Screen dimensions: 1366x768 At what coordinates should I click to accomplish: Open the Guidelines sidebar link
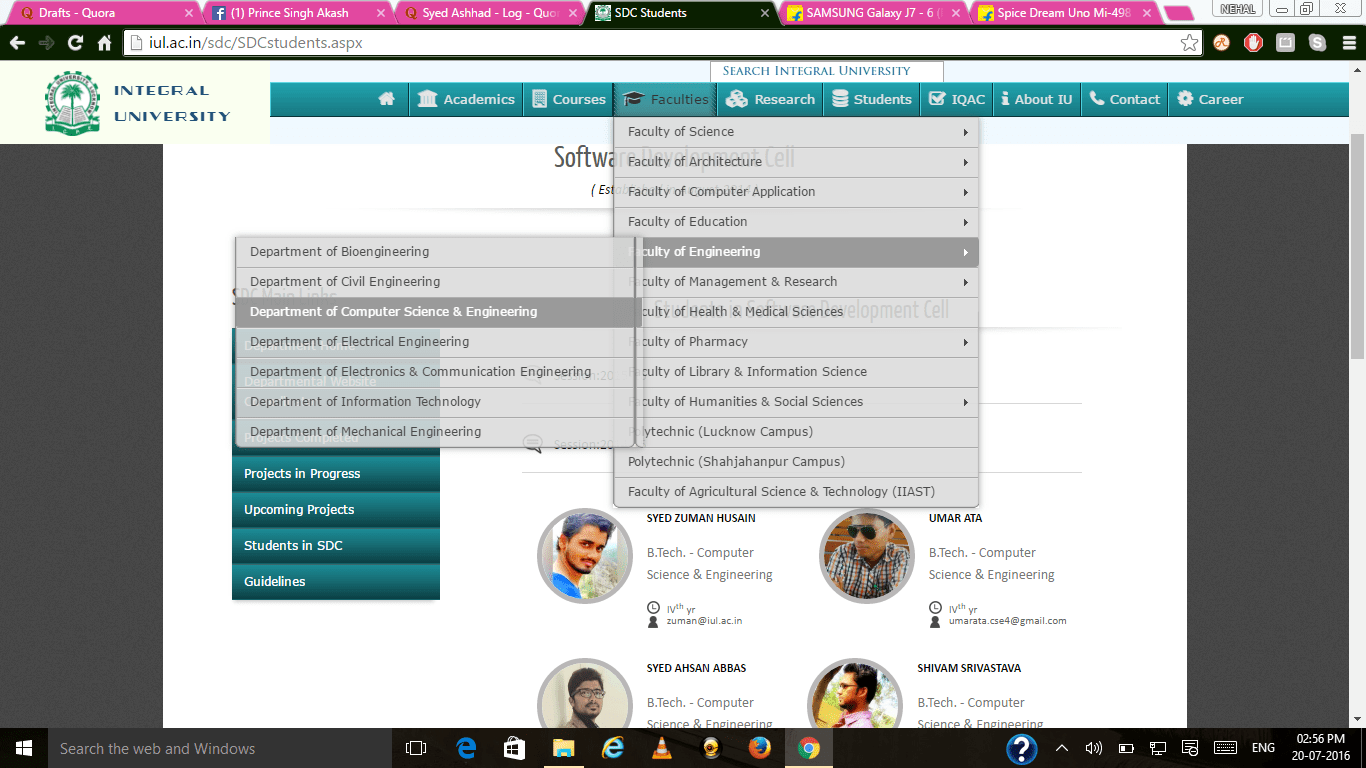[336, 582]
